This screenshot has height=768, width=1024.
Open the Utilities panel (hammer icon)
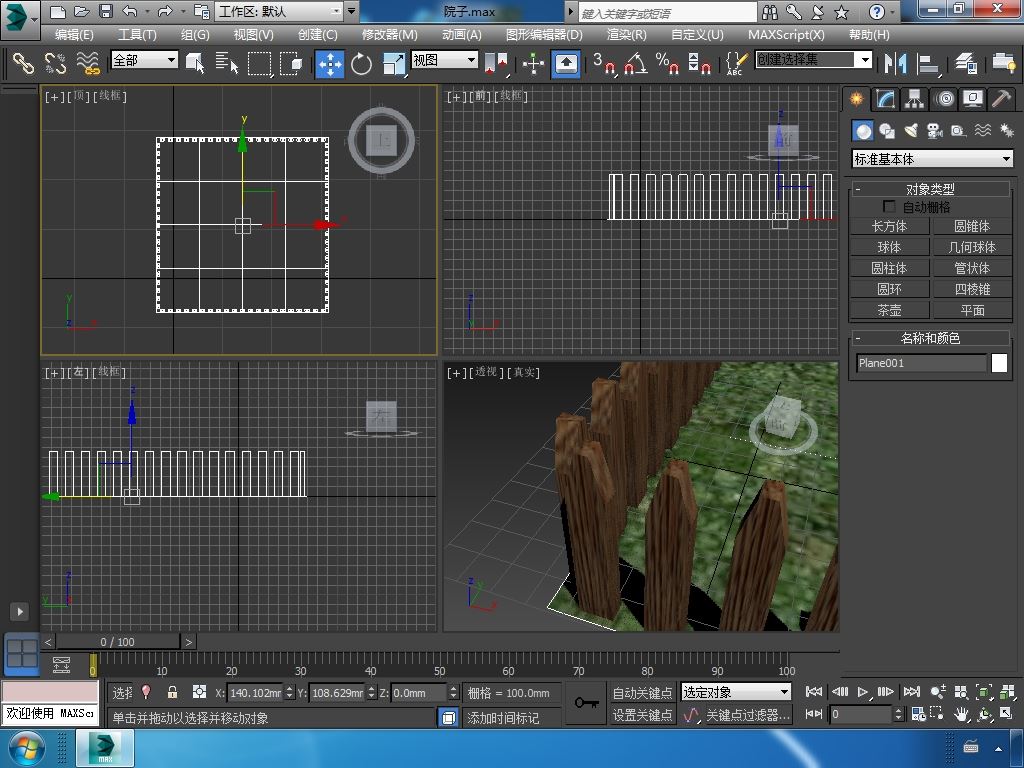coord(1001,99)
